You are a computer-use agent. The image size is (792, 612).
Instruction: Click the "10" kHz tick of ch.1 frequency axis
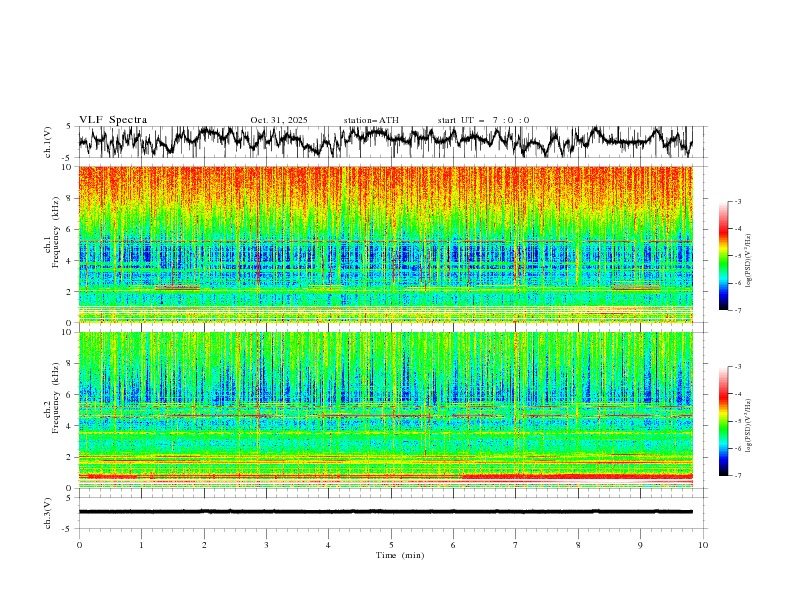pos(69,167)
